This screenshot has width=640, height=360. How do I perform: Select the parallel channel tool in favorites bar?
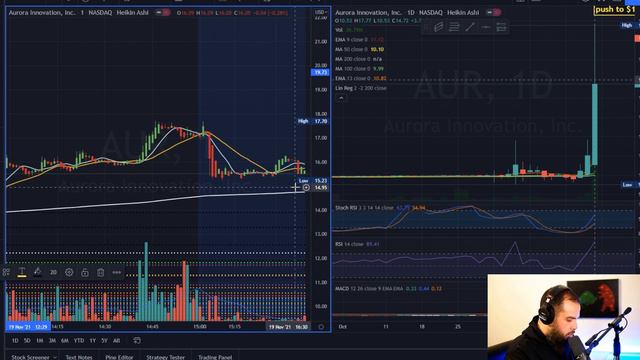pos(439,27)
